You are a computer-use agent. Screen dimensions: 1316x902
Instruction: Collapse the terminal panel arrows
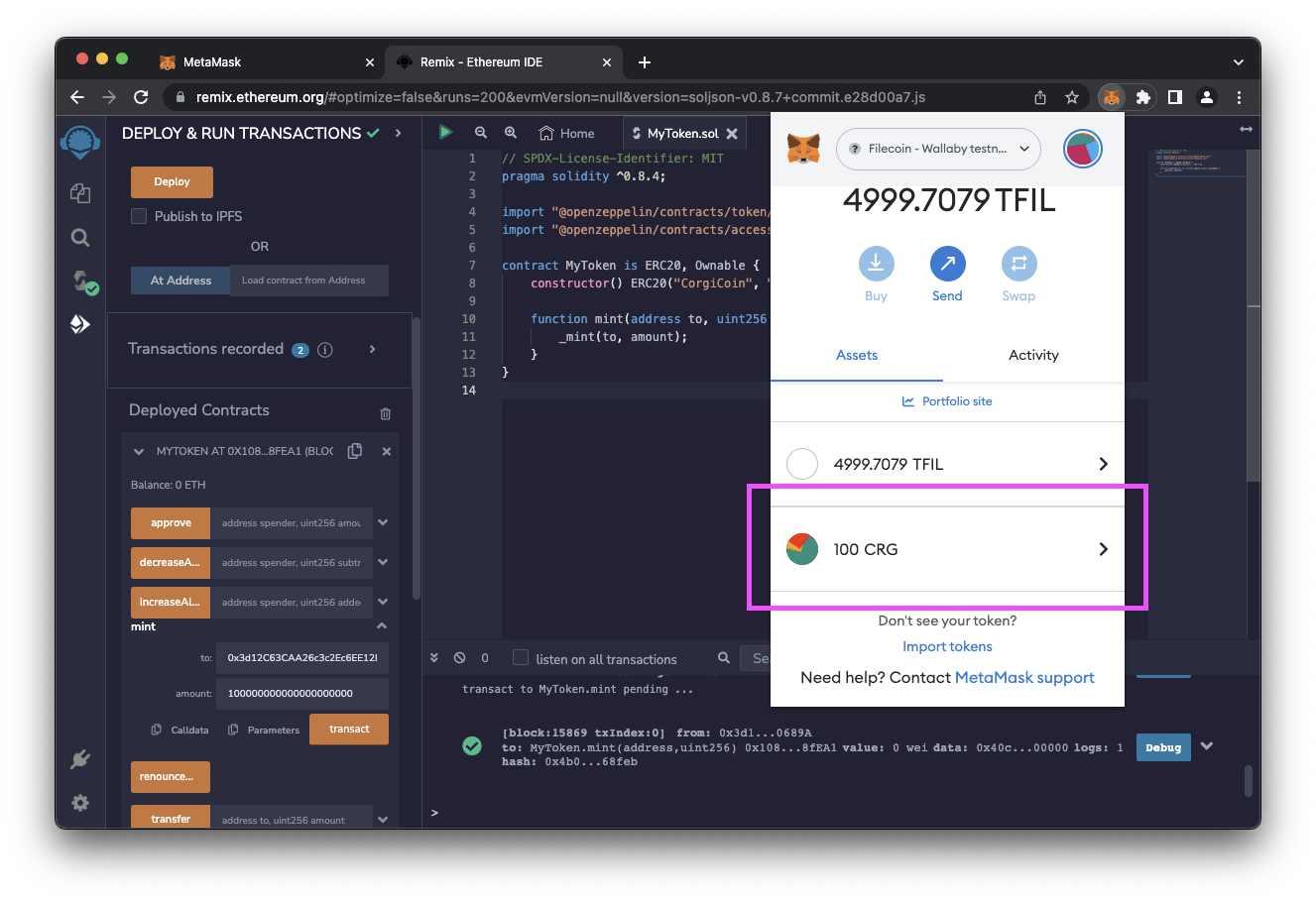tap(433, 657)
